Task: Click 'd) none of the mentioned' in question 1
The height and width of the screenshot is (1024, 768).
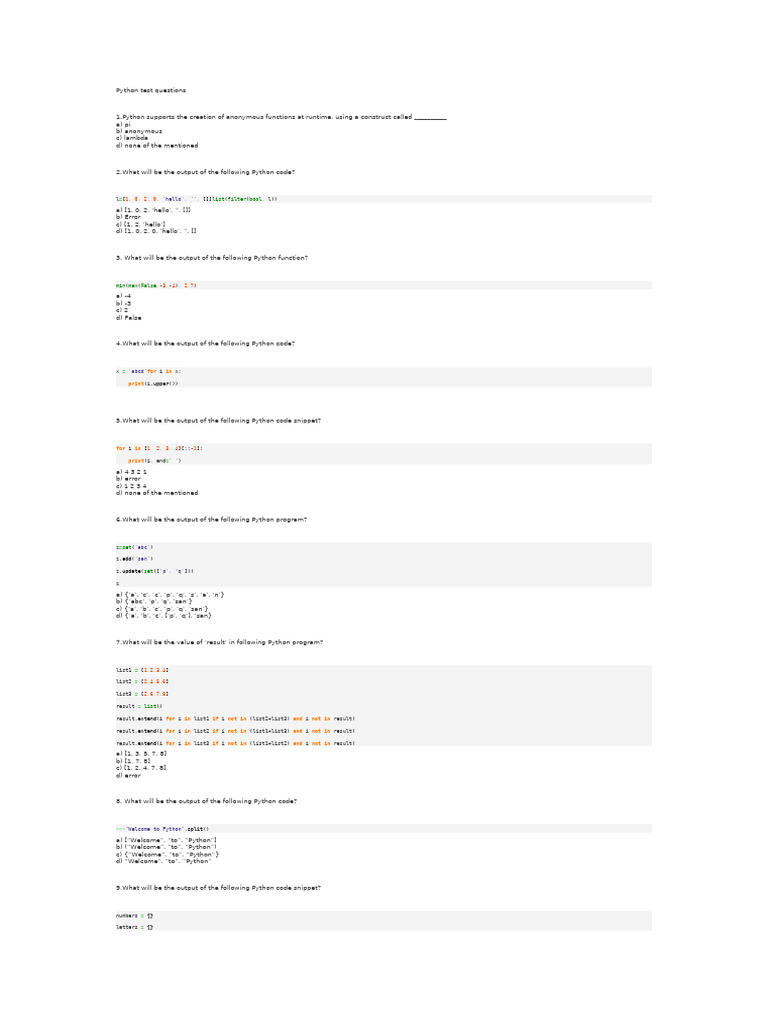Action: click(156, 145)
